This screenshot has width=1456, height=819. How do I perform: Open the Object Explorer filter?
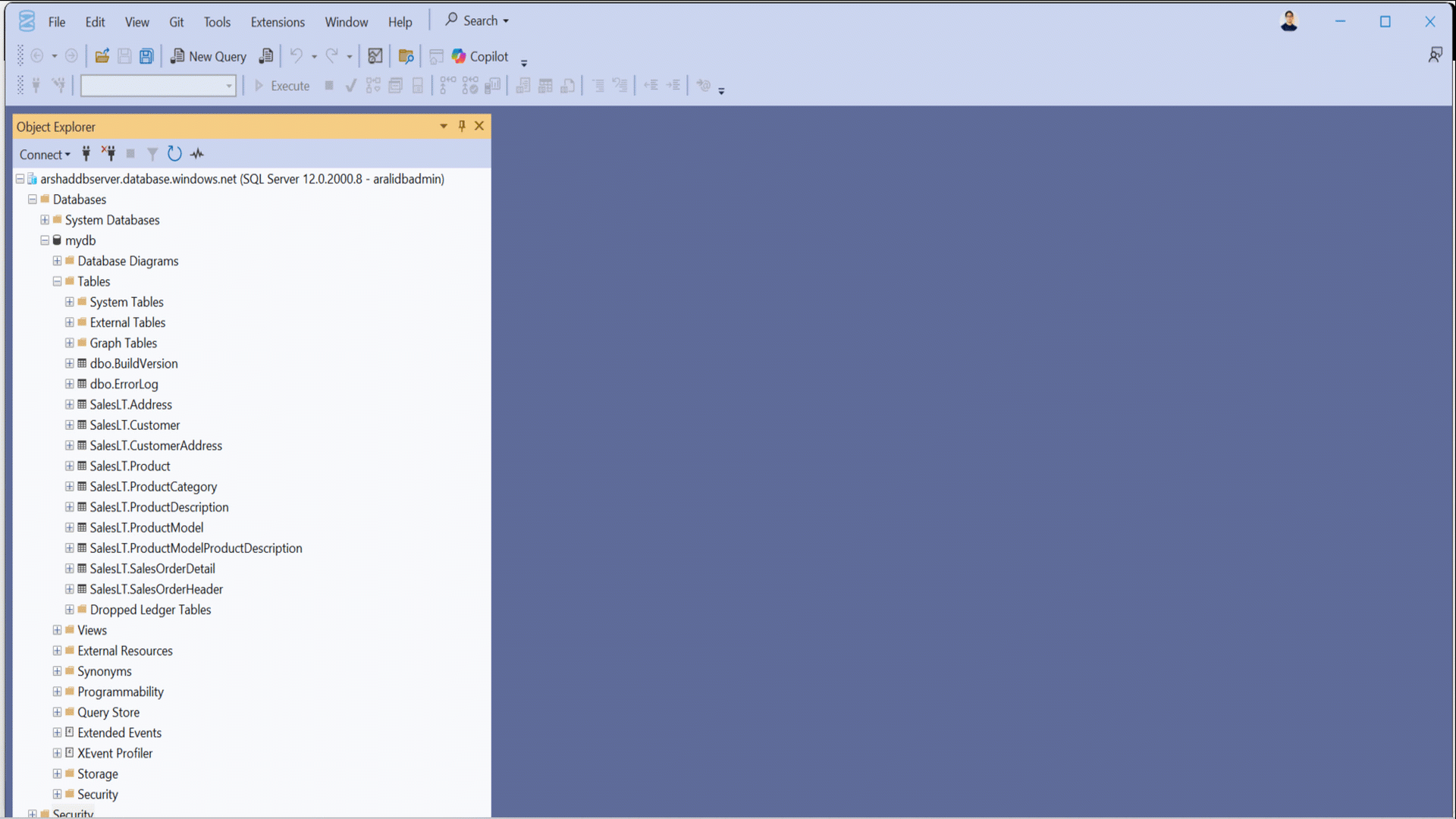point(152,154)
